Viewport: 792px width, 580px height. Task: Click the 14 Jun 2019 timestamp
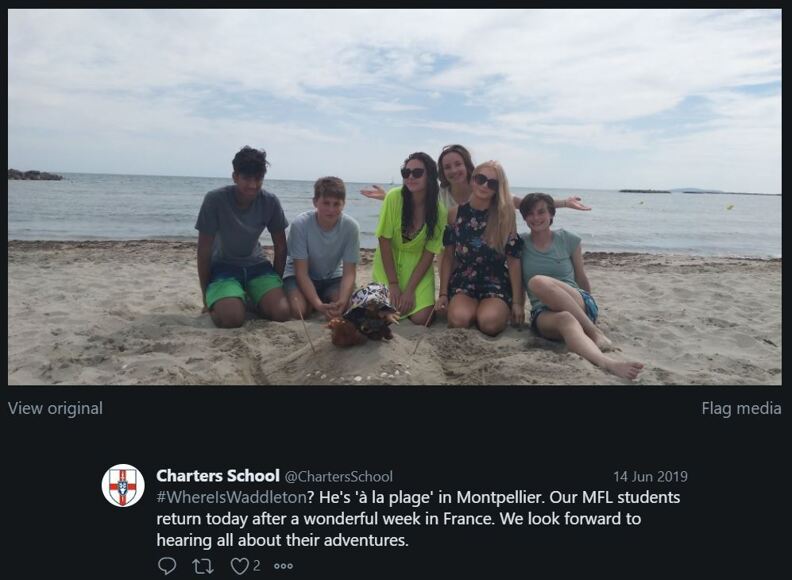(x=650, y=477)
